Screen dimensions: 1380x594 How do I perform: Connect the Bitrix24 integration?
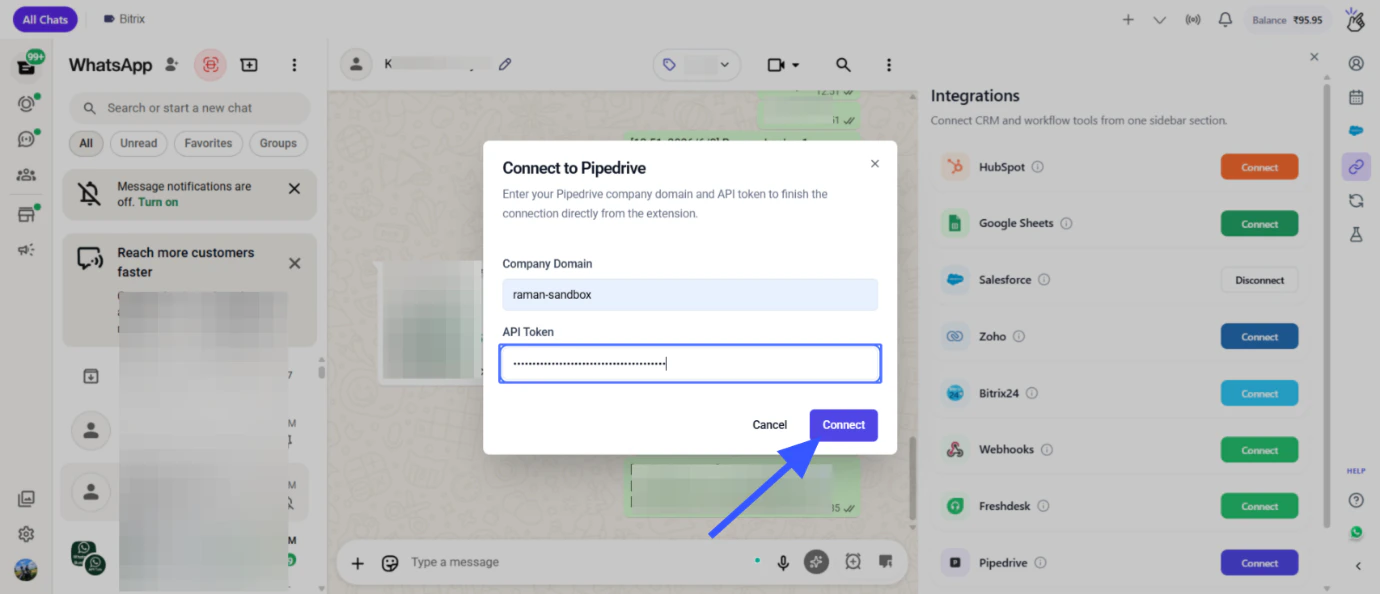(x=1259, y=393)
